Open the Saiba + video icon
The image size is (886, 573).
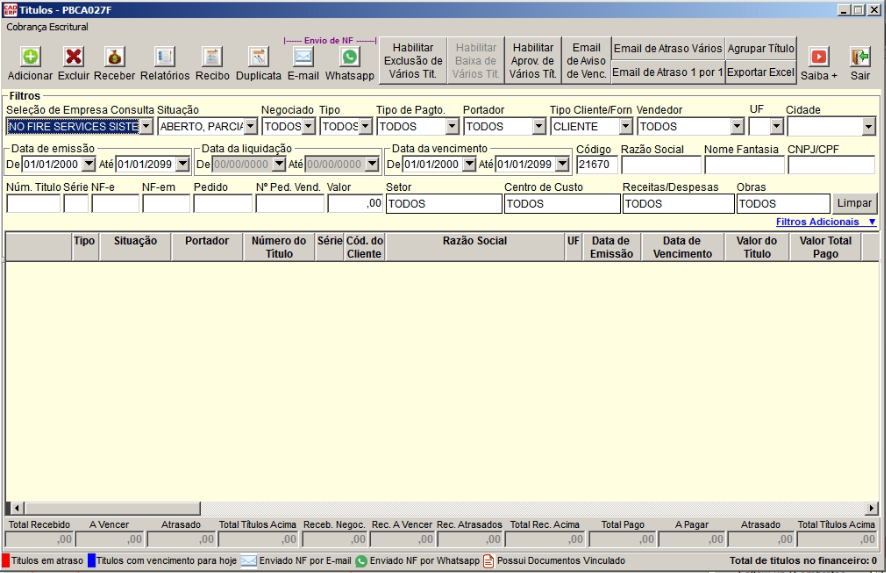(x=819, y=57)
